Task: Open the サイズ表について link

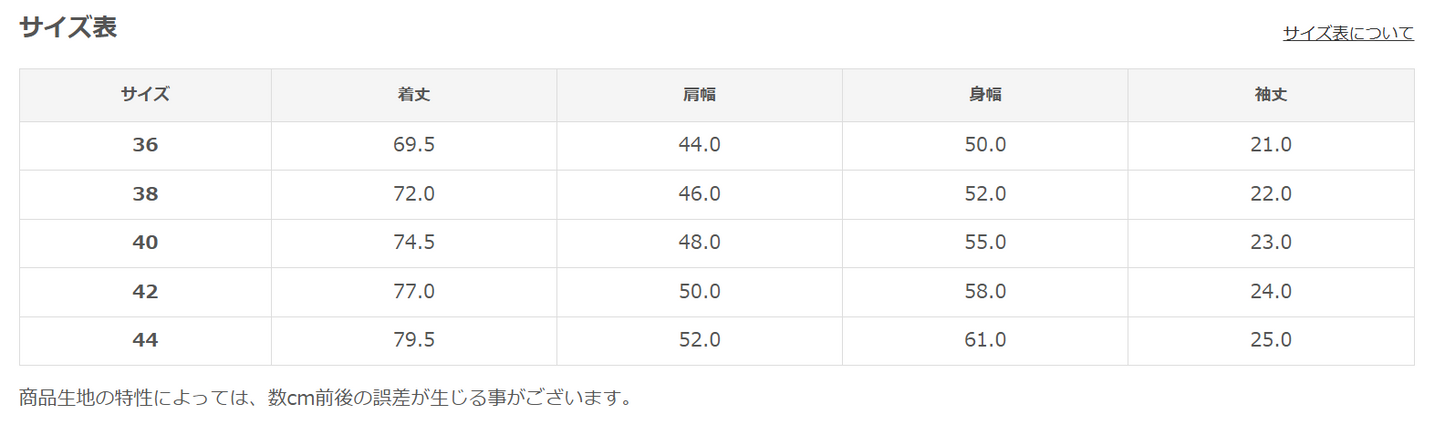Action: 1348,33
